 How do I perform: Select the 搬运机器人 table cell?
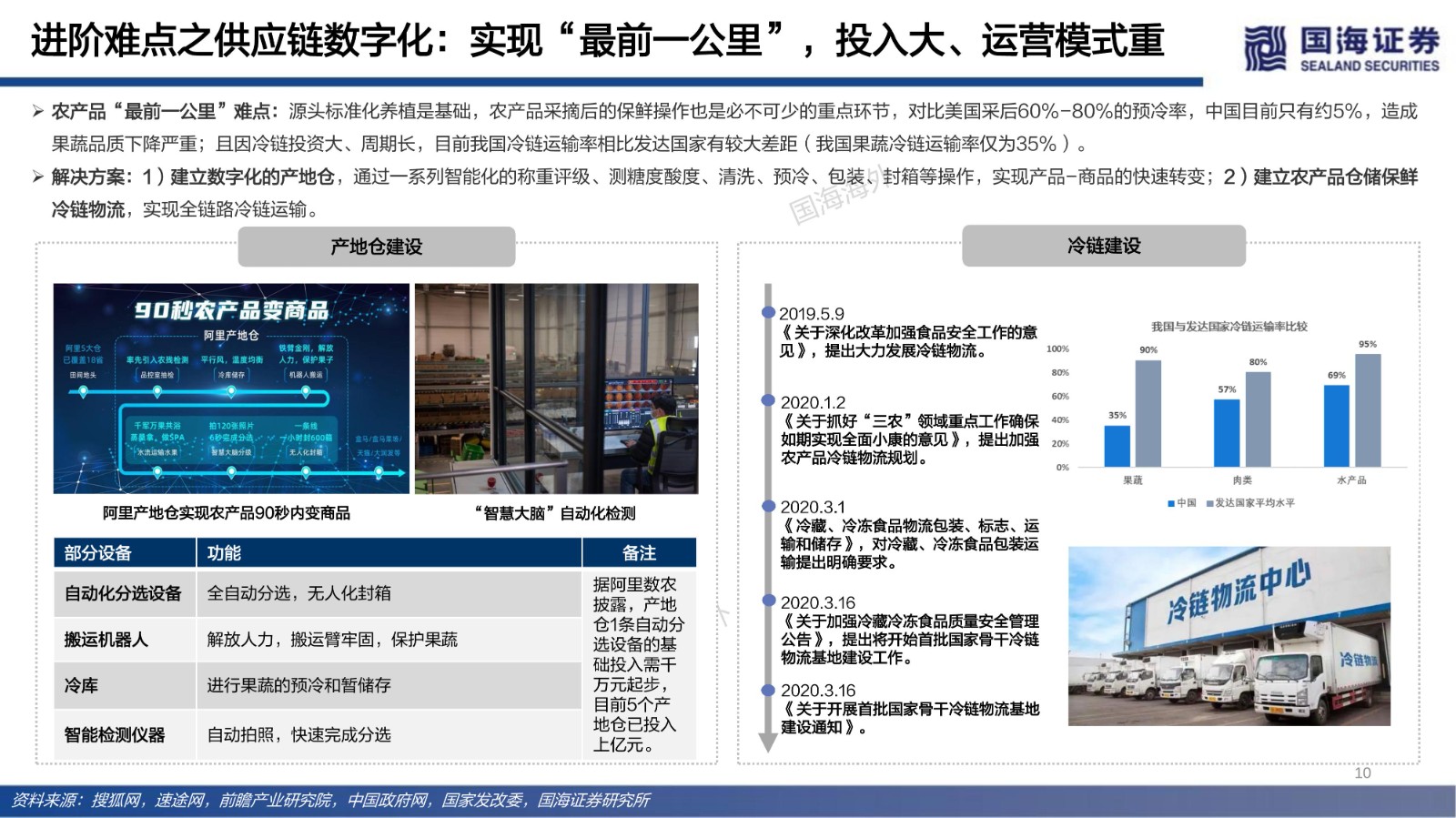[x=125, y=640]
